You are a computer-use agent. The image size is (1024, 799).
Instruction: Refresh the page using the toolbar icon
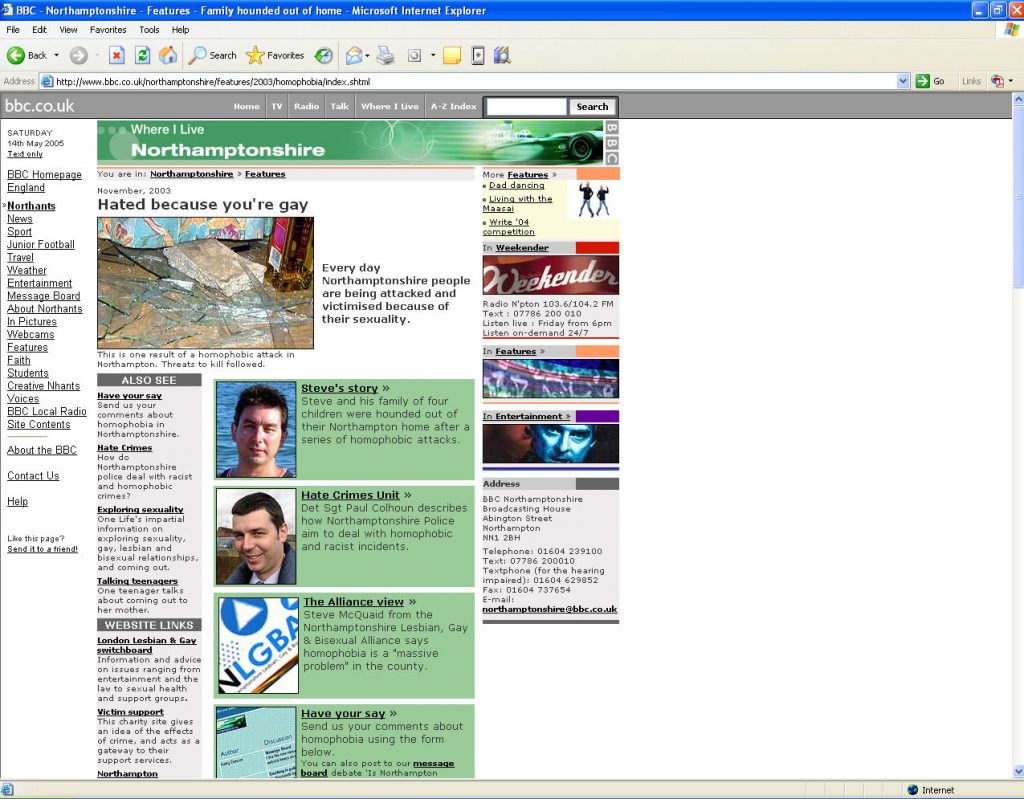click(x=142, y=56)
